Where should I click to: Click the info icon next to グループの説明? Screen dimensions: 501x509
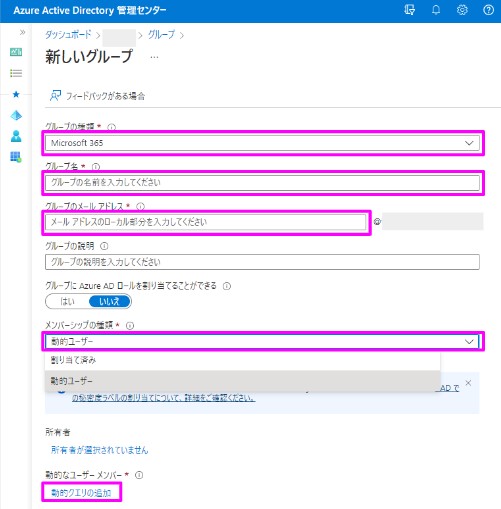point(104,246)
